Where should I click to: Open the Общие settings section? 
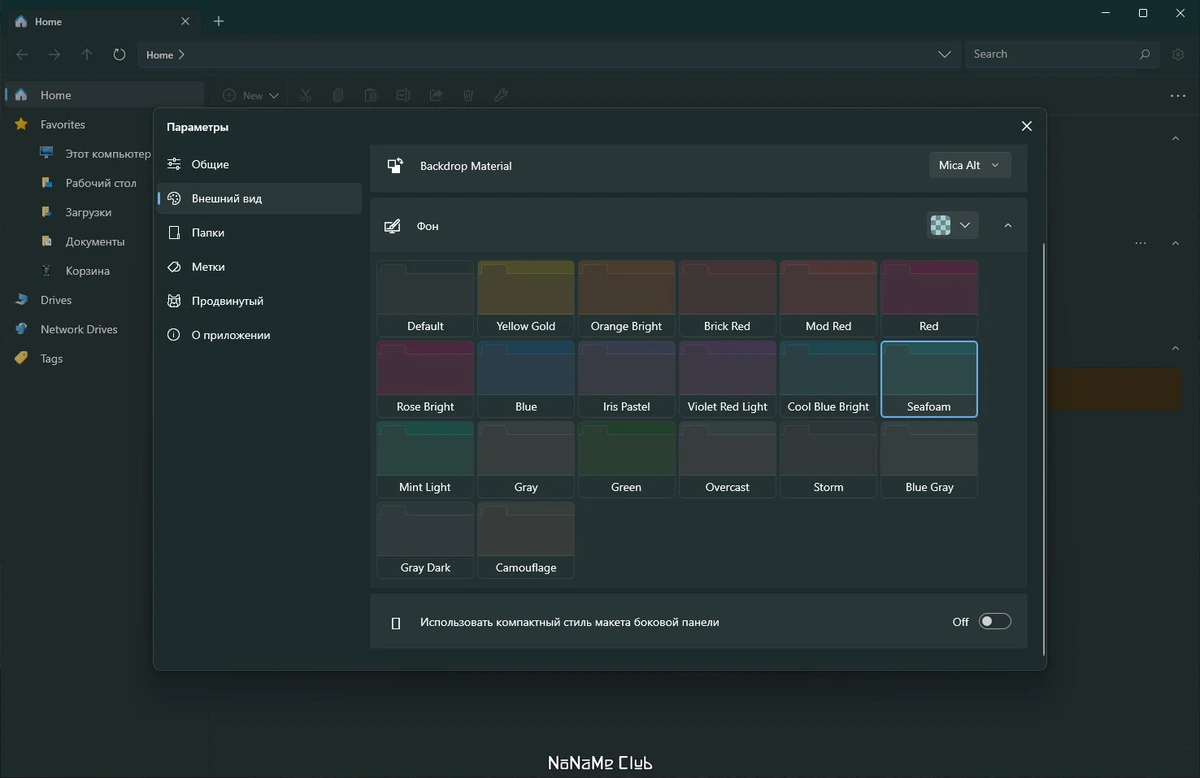pyautogui.click(x=259, y=164)
